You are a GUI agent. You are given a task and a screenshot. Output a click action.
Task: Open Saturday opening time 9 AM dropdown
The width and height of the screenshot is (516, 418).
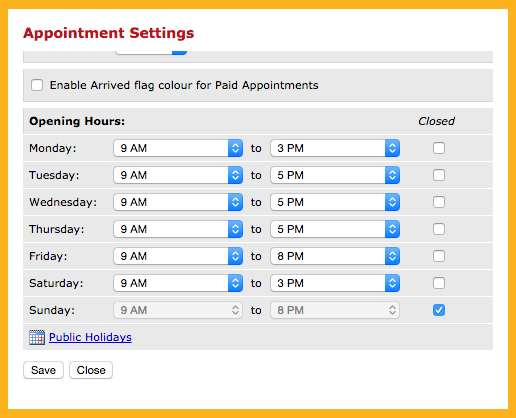[178, 283]
